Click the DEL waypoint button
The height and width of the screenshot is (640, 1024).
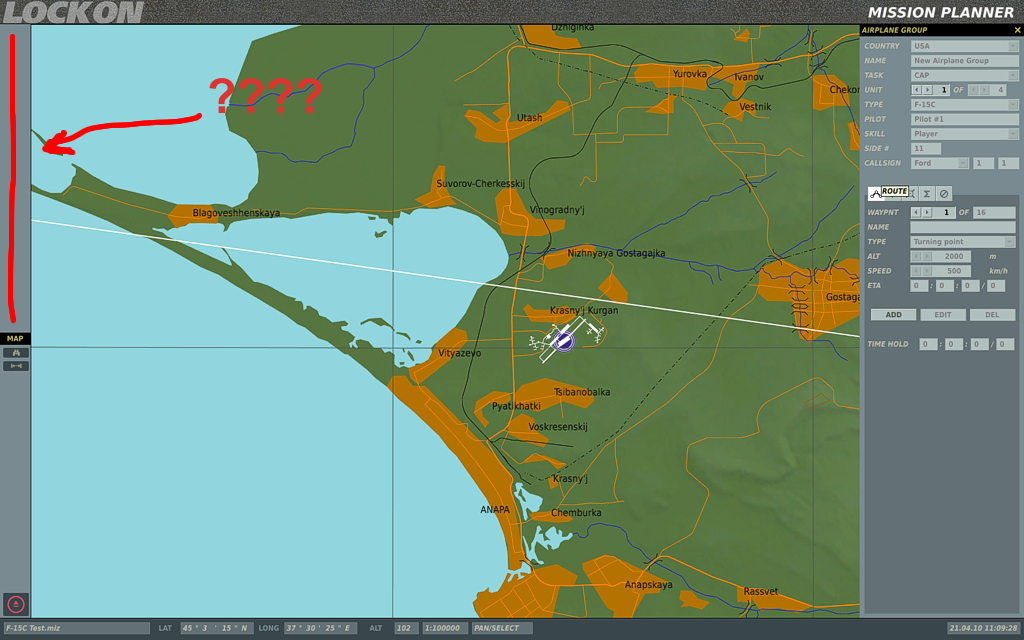point(992,315)
